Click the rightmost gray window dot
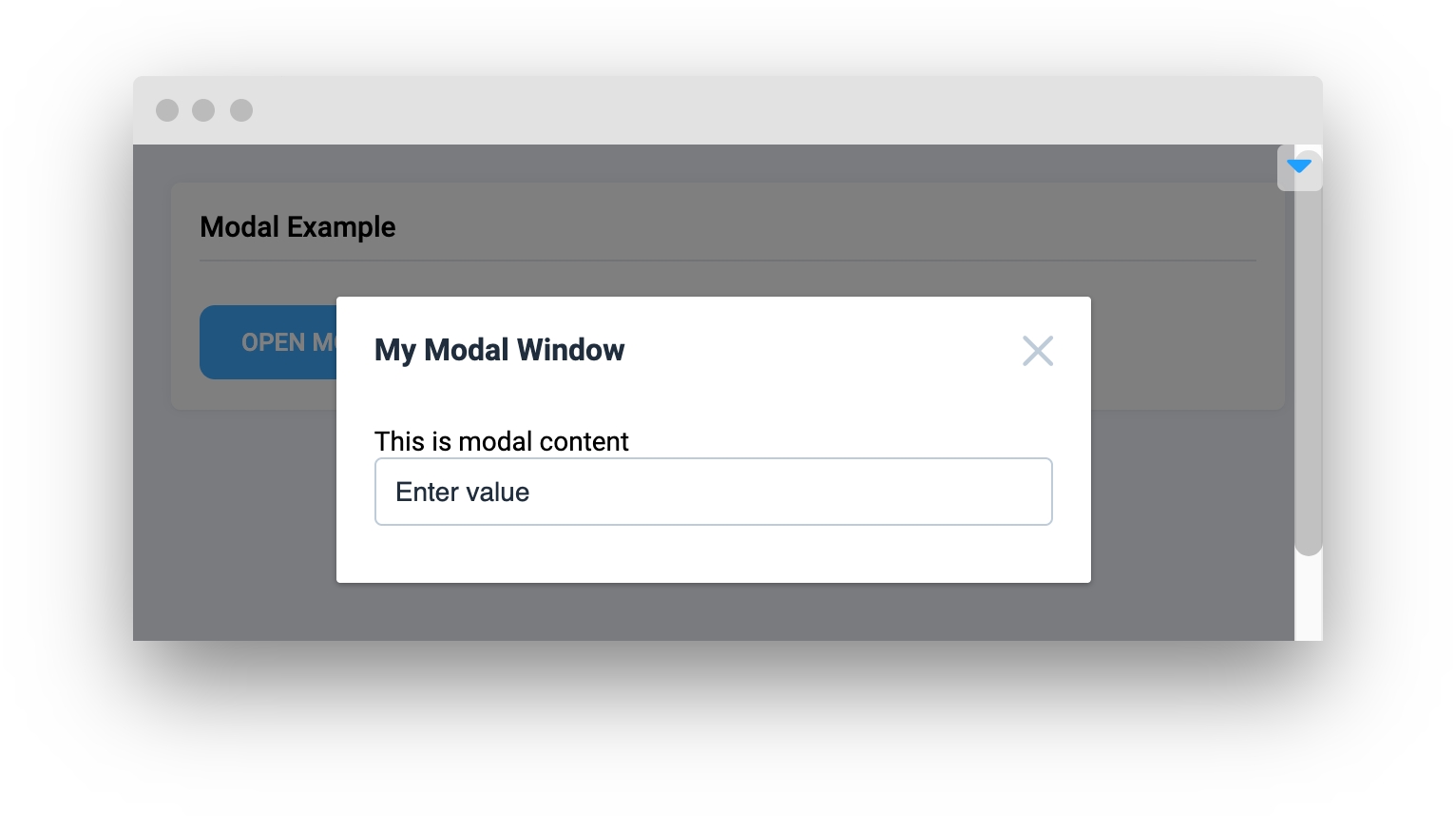This screenshot has width=1456, height=831. coord(241,110)
